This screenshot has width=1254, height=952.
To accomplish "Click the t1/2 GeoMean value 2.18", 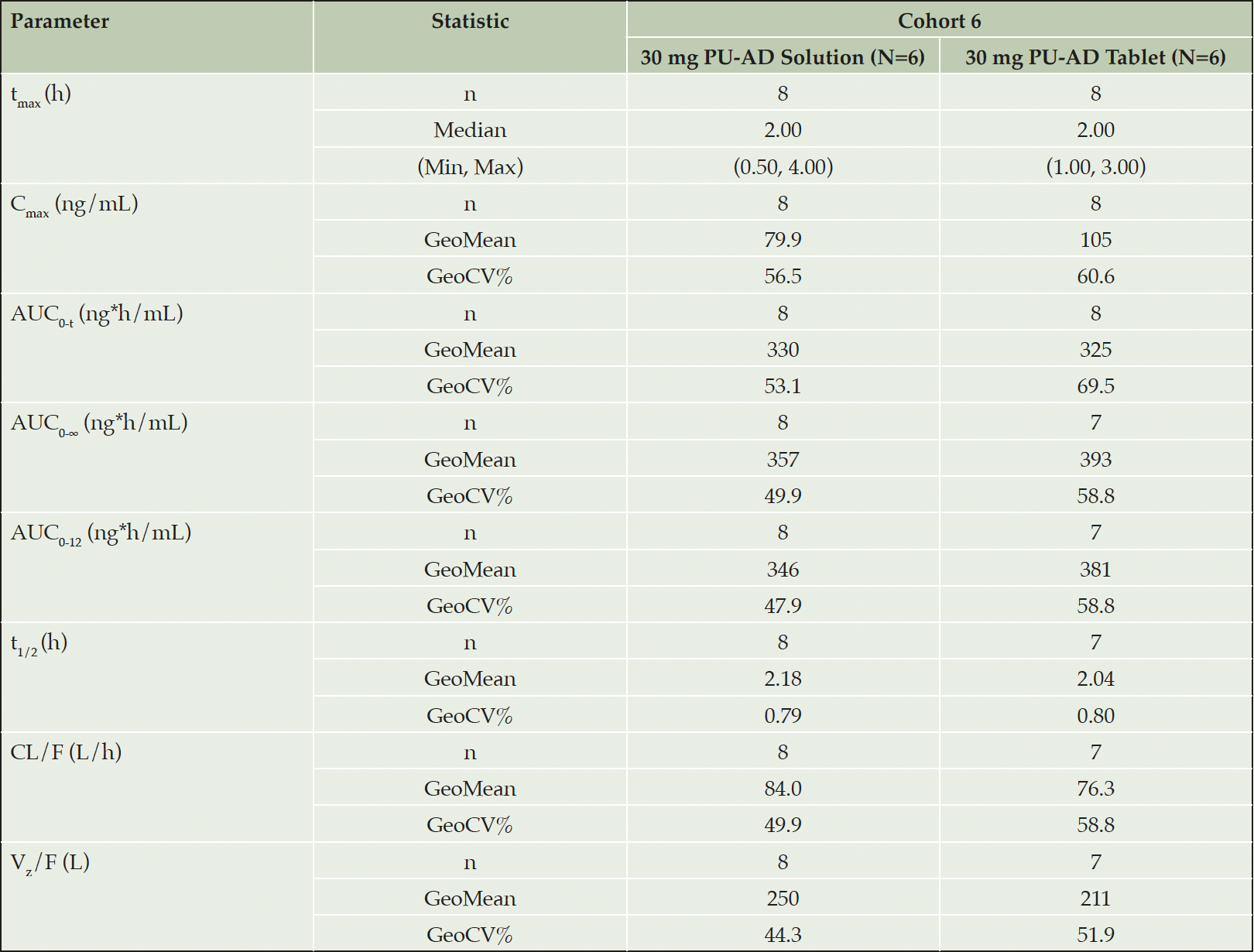I will [x=783, y=679].
